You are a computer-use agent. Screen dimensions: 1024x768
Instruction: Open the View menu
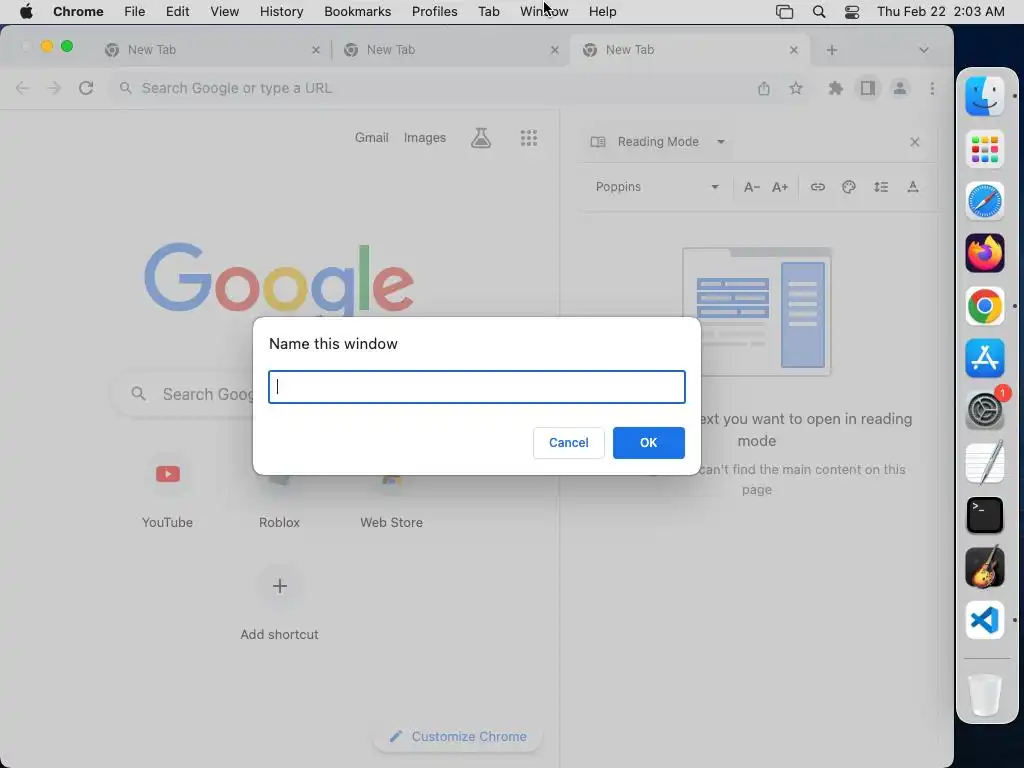(x=224, y=12)
